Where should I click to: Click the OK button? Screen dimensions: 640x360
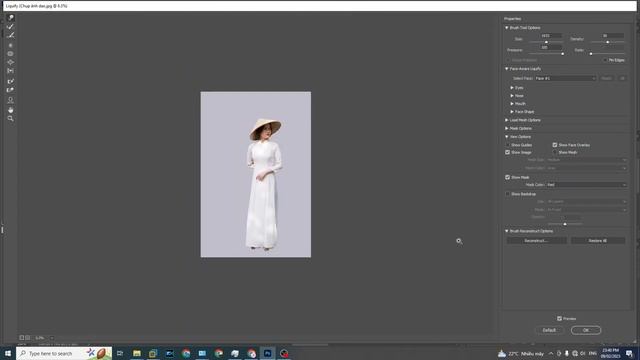click(586, 330)
